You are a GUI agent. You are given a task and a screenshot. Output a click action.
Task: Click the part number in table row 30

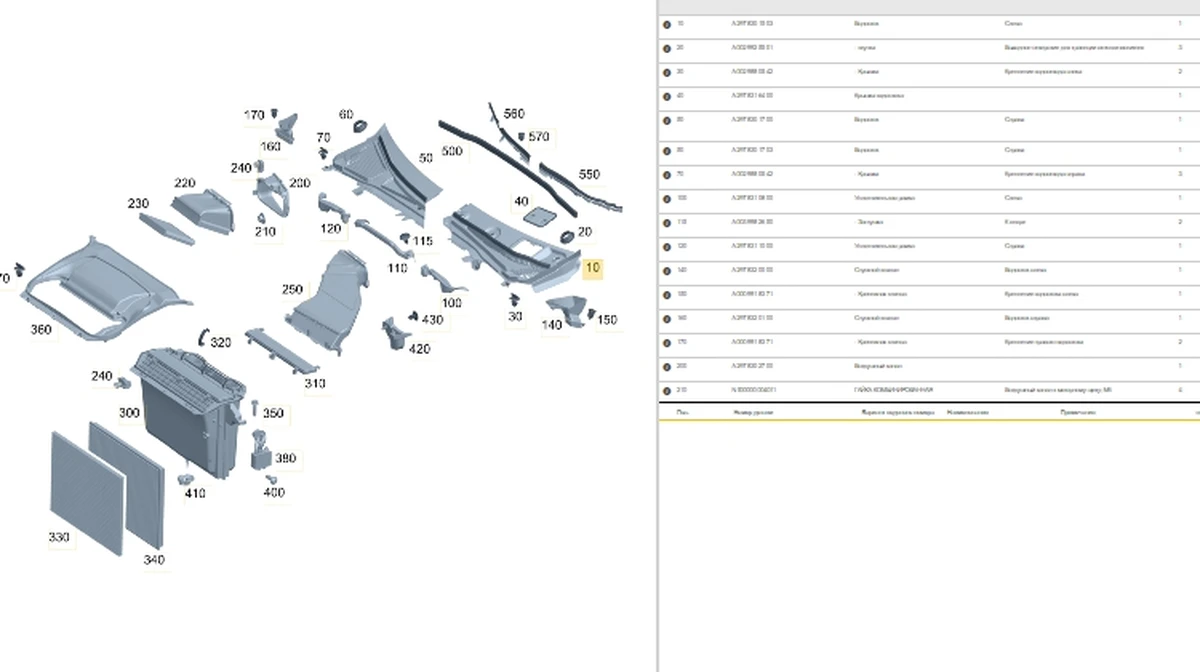point(752,72)
